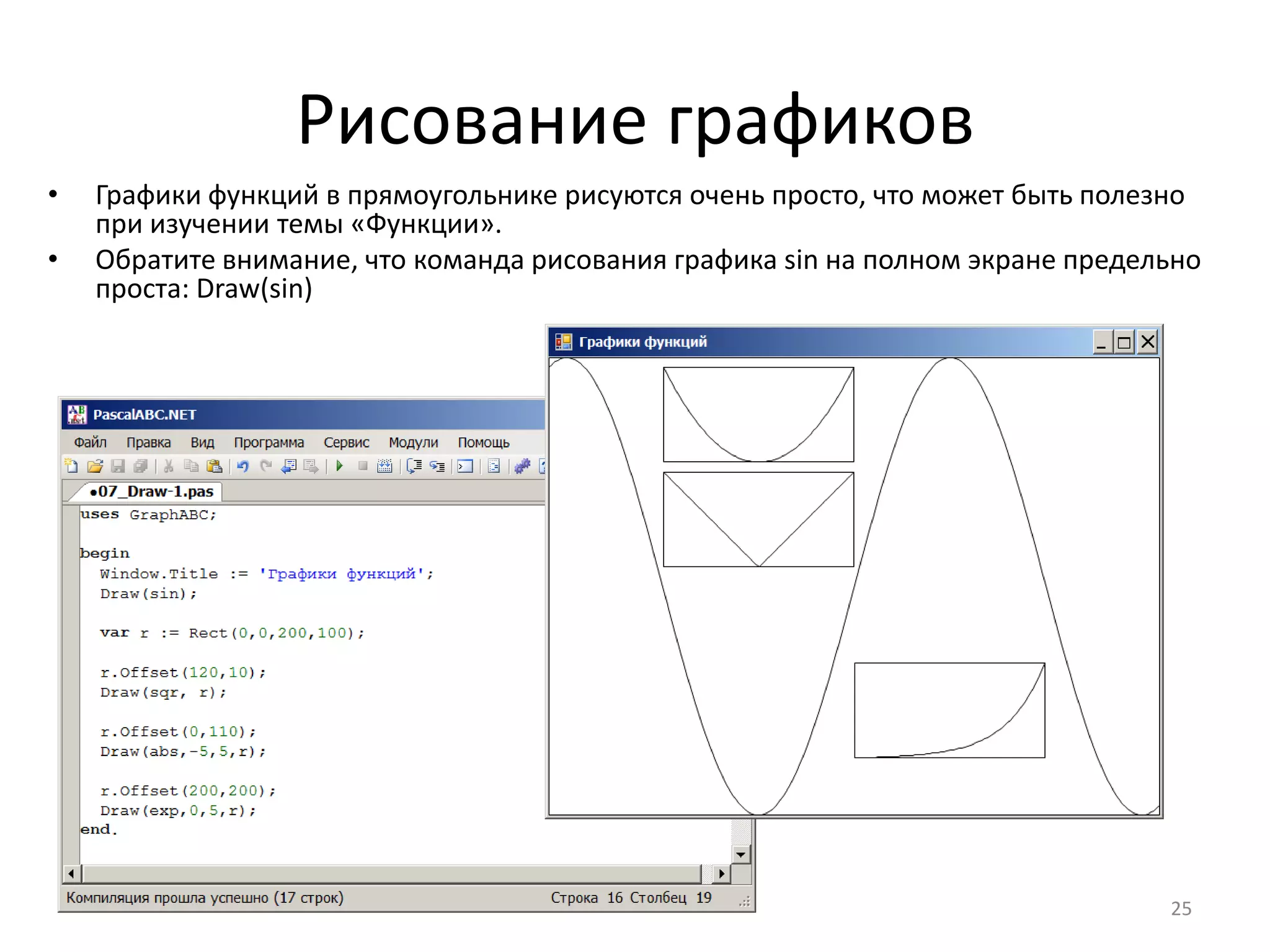Open the Помощь menu
Image resolution: width=1270 pixels, height=952 pixels.
[x=483, y=443]
